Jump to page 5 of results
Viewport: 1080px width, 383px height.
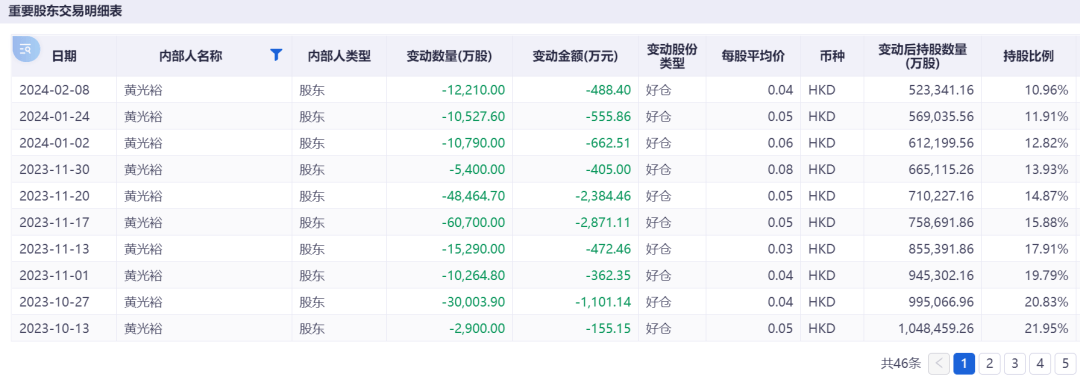tap(1066, 363)
